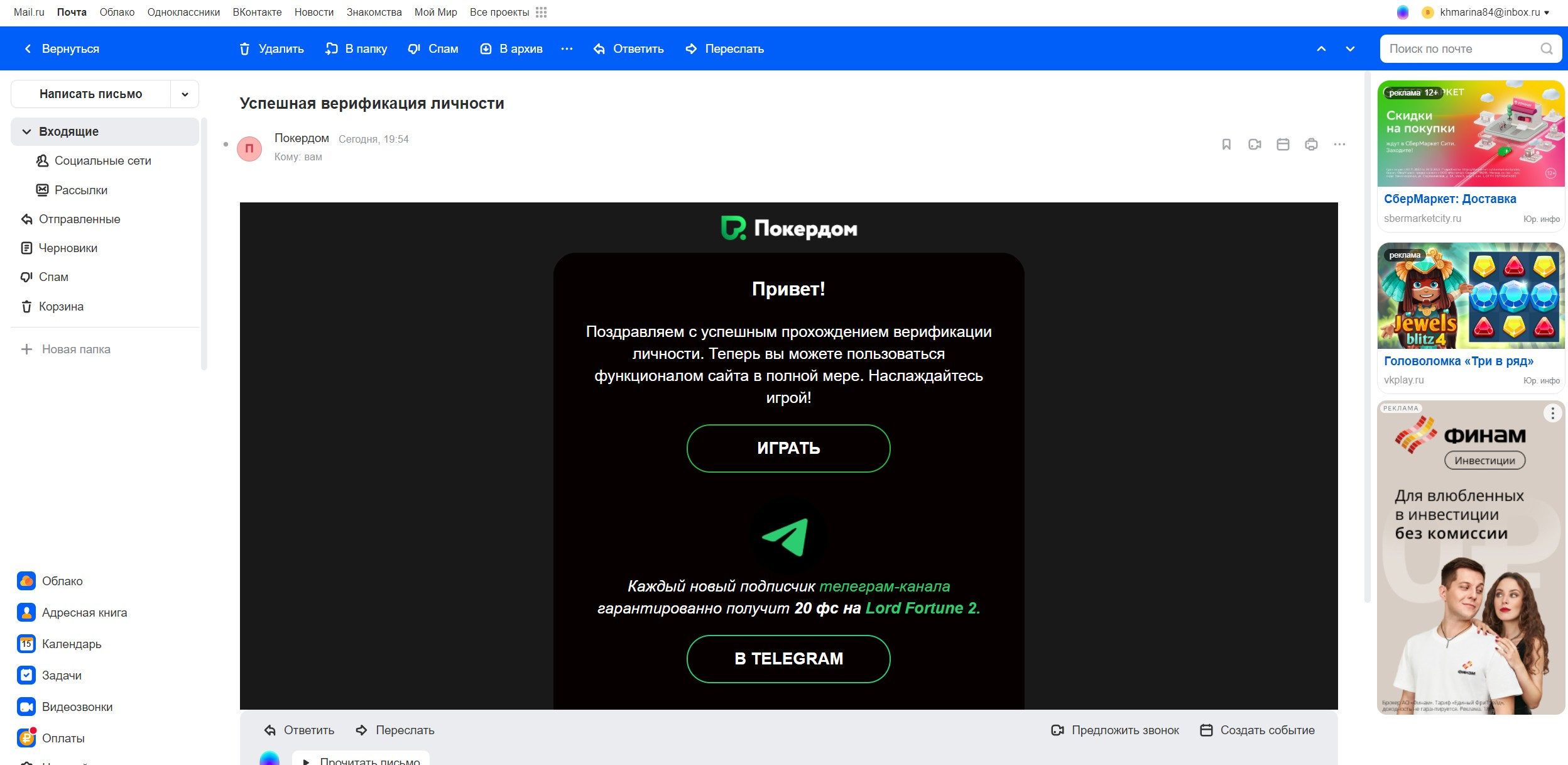Click the video call icon in email header
This screenshot has height=765, width=1568.
click(1255, 145)
